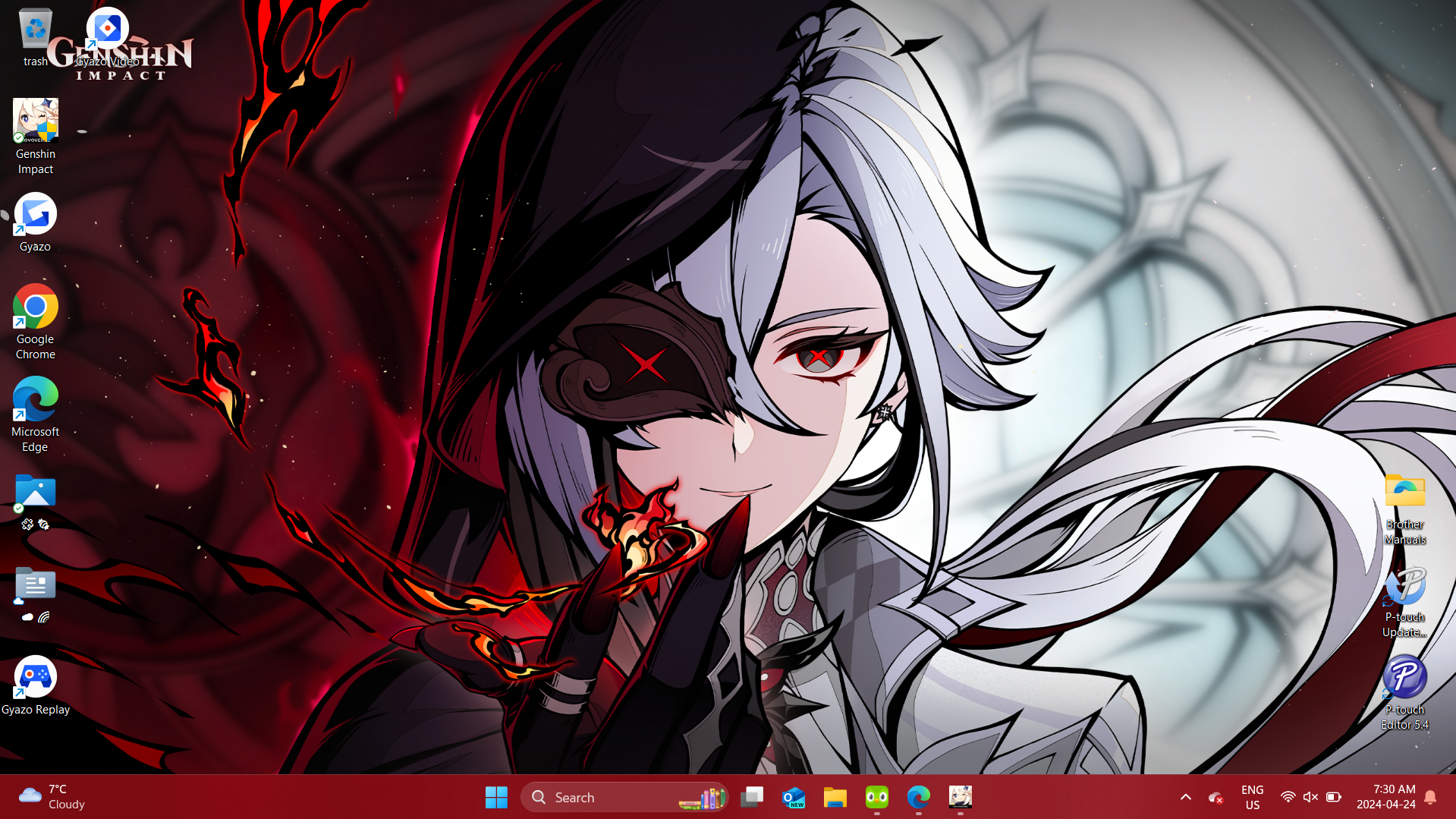Click the battery status tray icon
Screen dimensions: 1456x819
1334,797
